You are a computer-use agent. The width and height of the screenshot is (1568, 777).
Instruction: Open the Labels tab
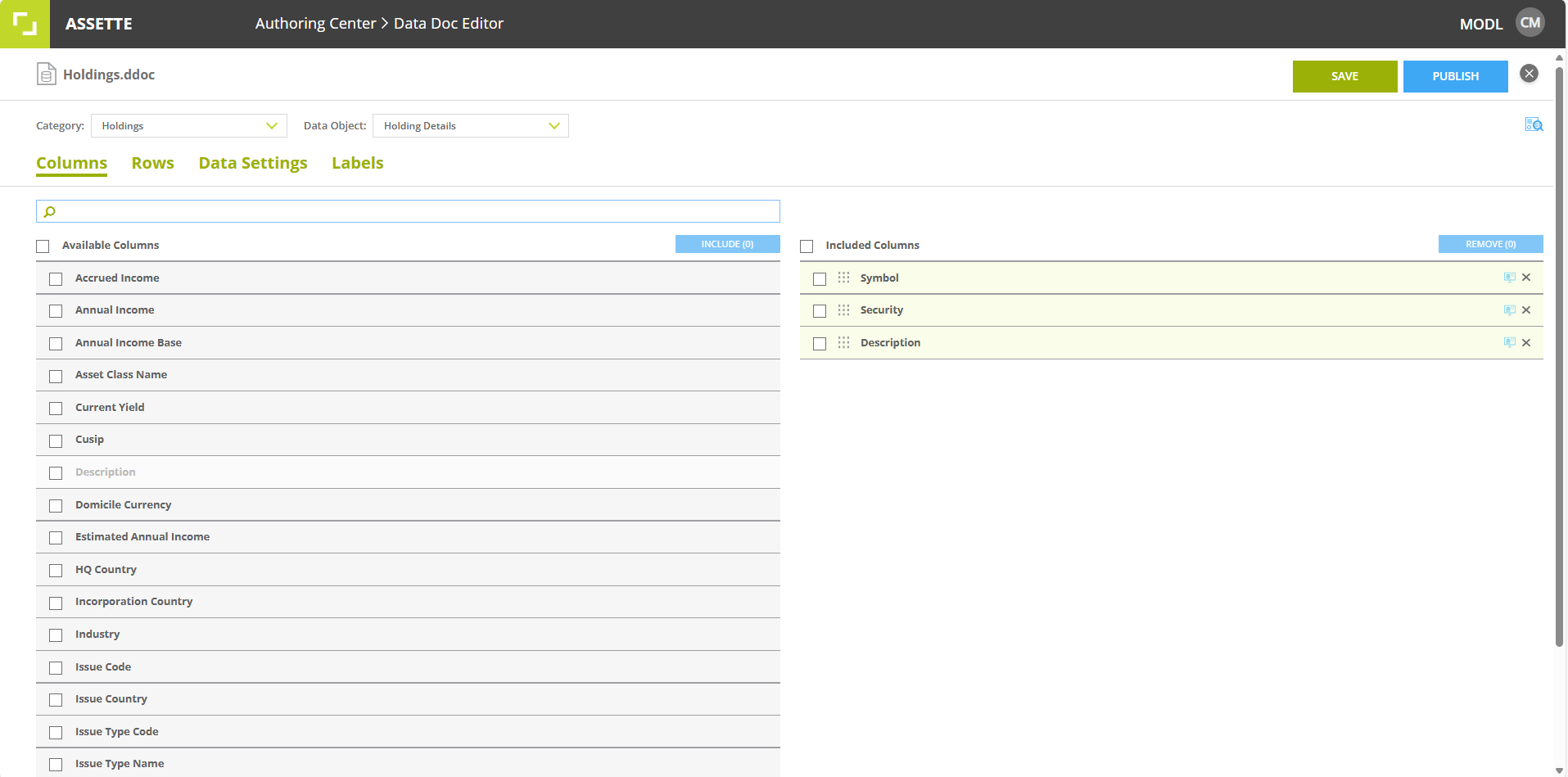[357, 163]
